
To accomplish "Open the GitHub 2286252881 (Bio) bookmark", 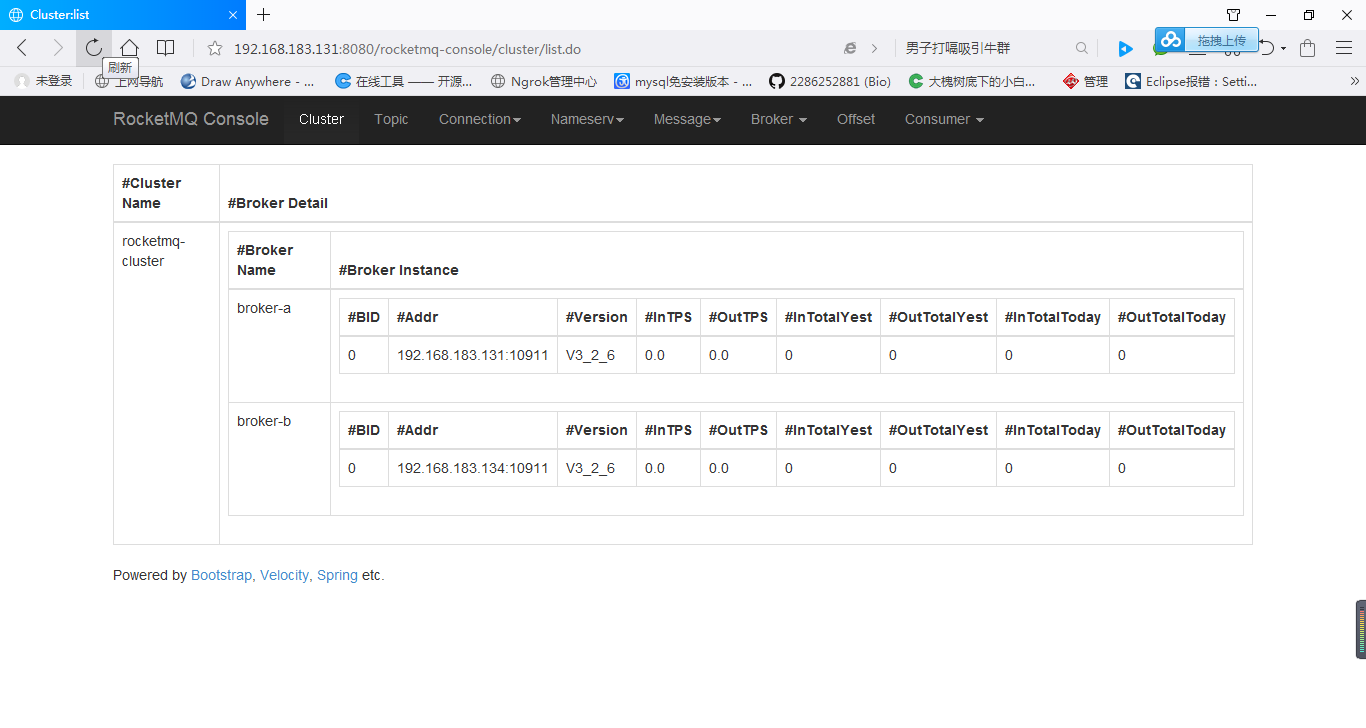I will [x=830, y=81].
